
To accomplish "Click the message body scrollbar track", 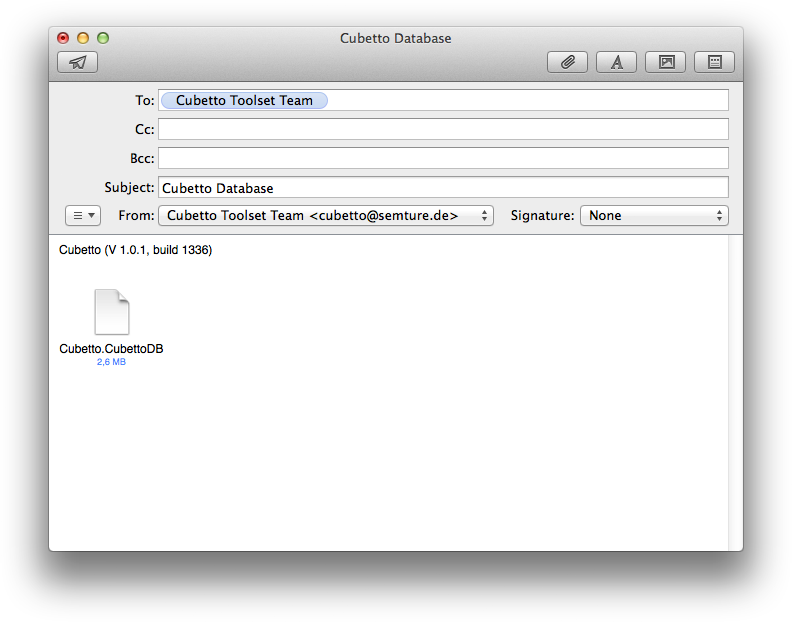I will point(735,393).
